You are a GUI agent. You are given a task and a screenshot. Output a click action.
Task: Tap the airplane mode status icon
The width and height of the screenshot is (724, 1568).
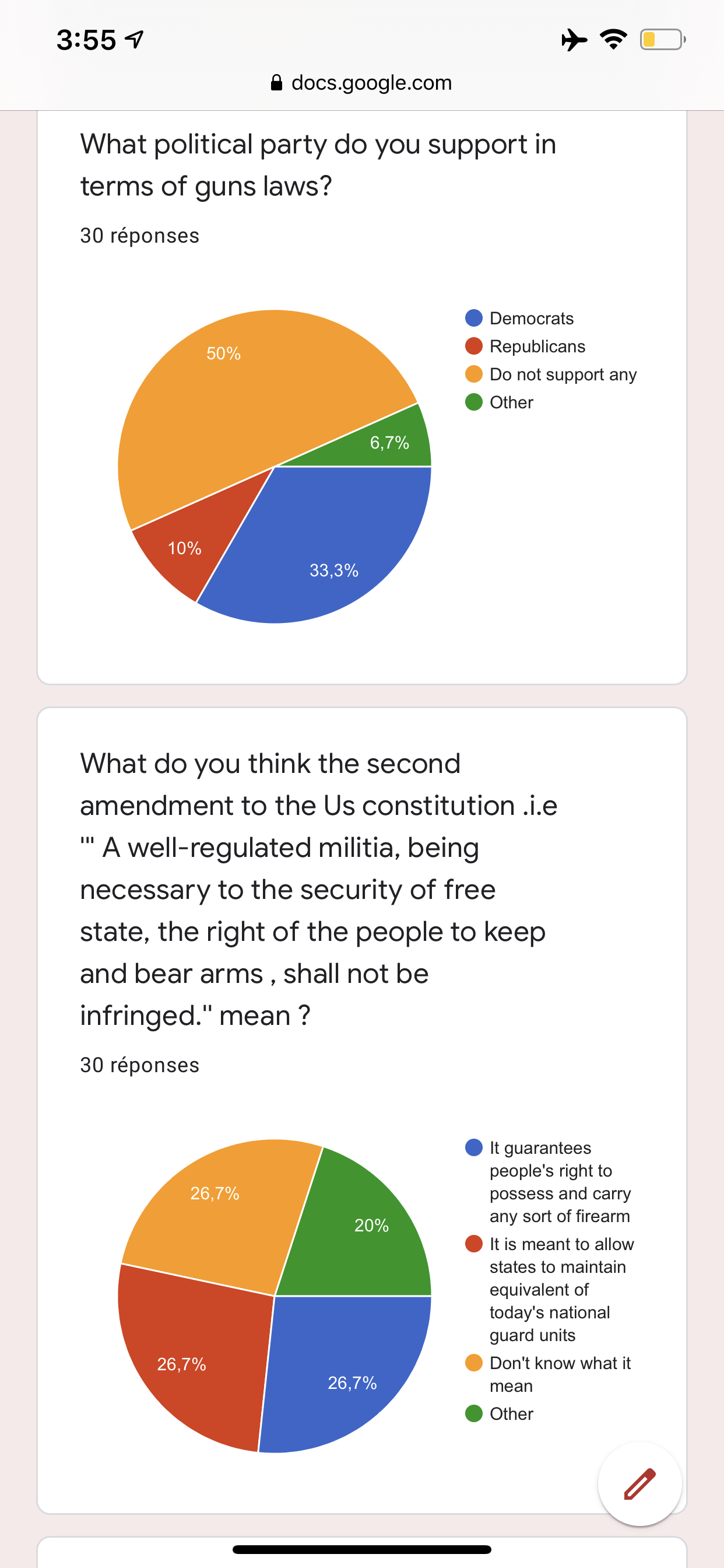[x=574, y=40]
